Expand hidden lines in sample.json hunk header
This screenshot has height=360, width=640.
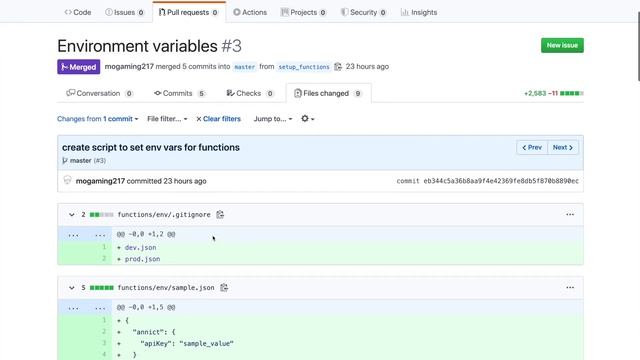tap(84, 307)
